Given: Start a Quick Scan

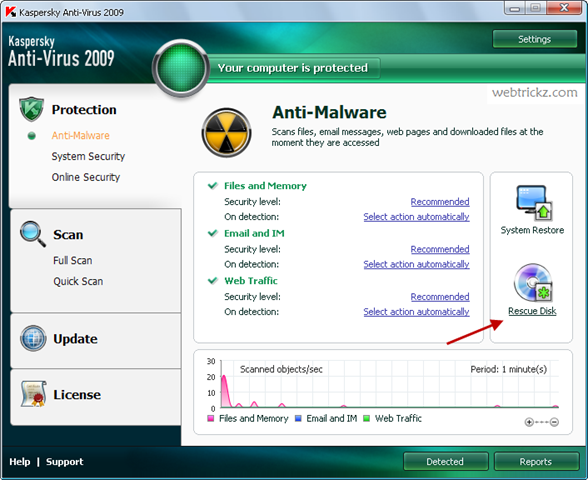Looking at the screenshot, I should click(78, 281).
